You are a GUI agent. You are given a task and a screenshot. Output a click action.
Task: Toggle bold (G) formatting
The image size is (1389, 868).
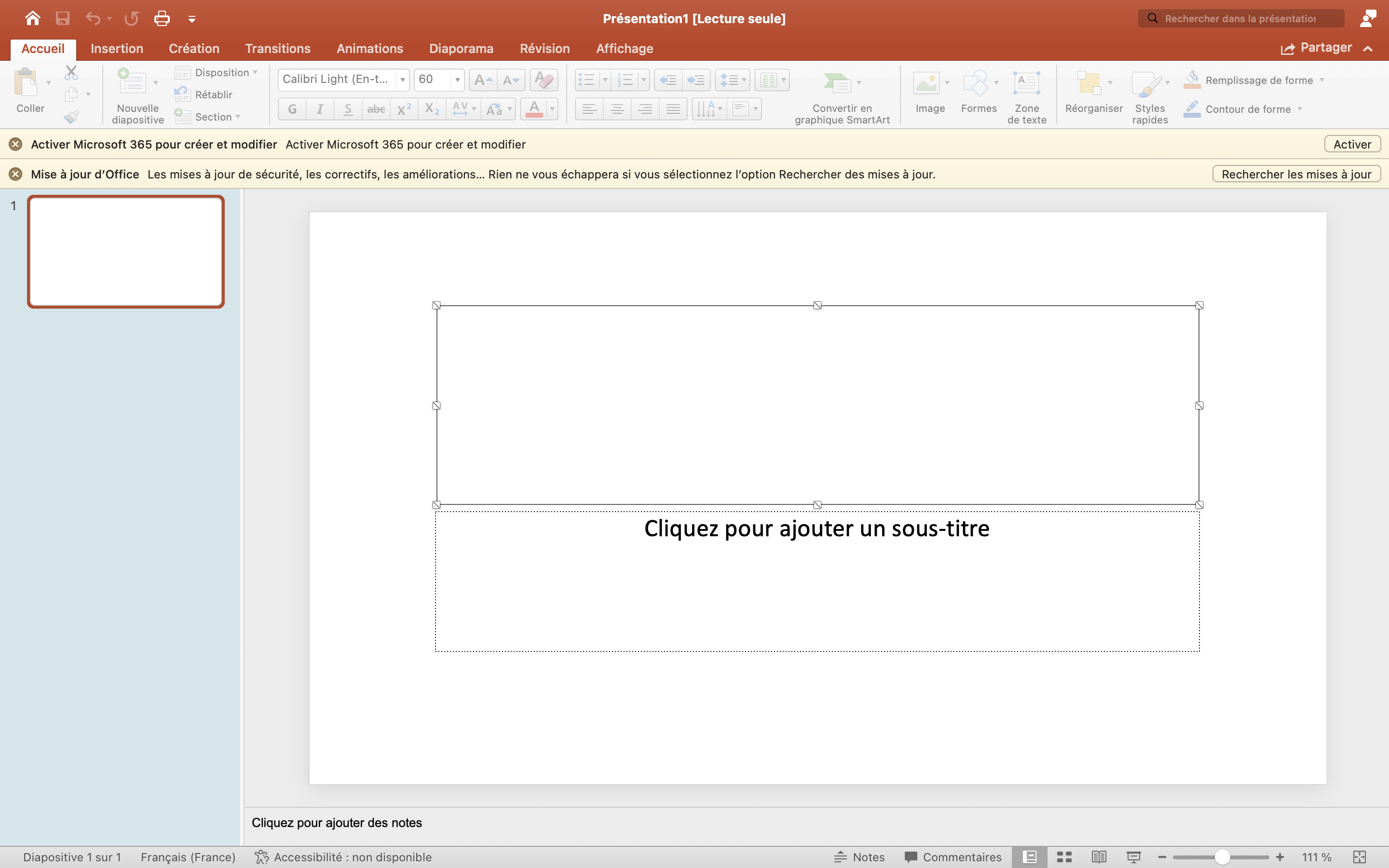[292, 109]
